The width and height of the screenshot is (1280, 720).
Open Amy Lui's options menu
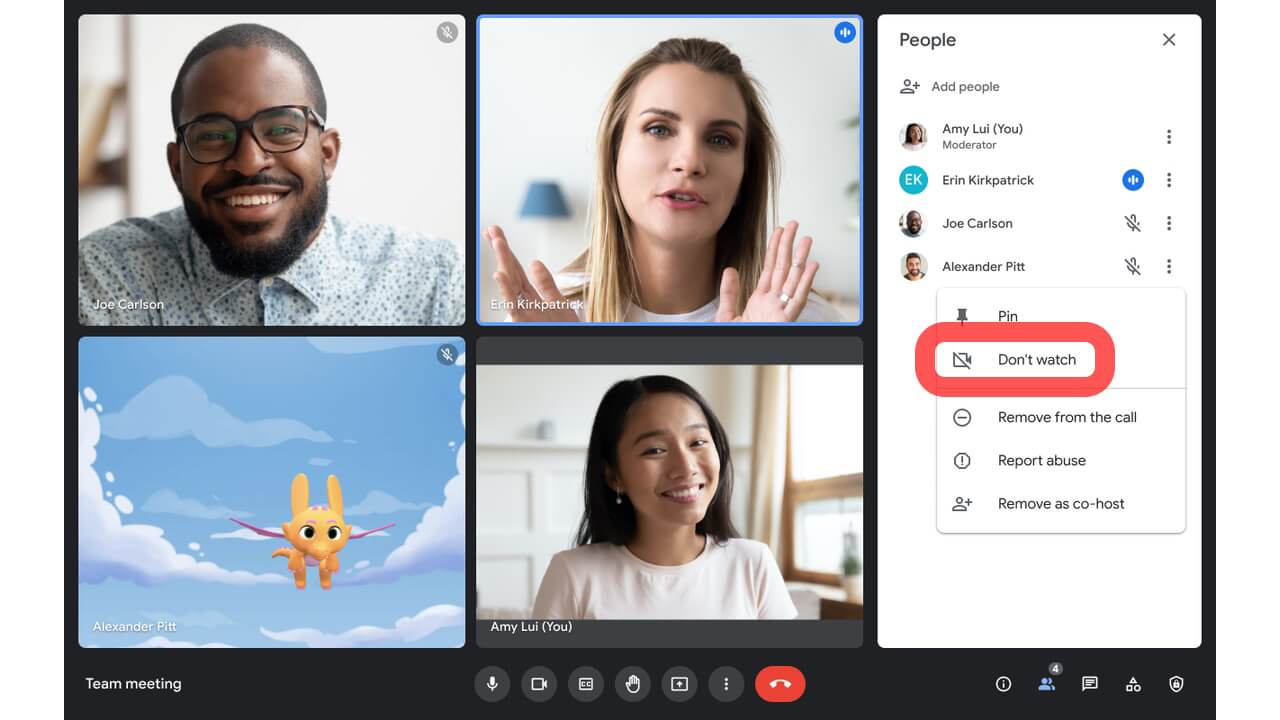tap(1169, 136)
